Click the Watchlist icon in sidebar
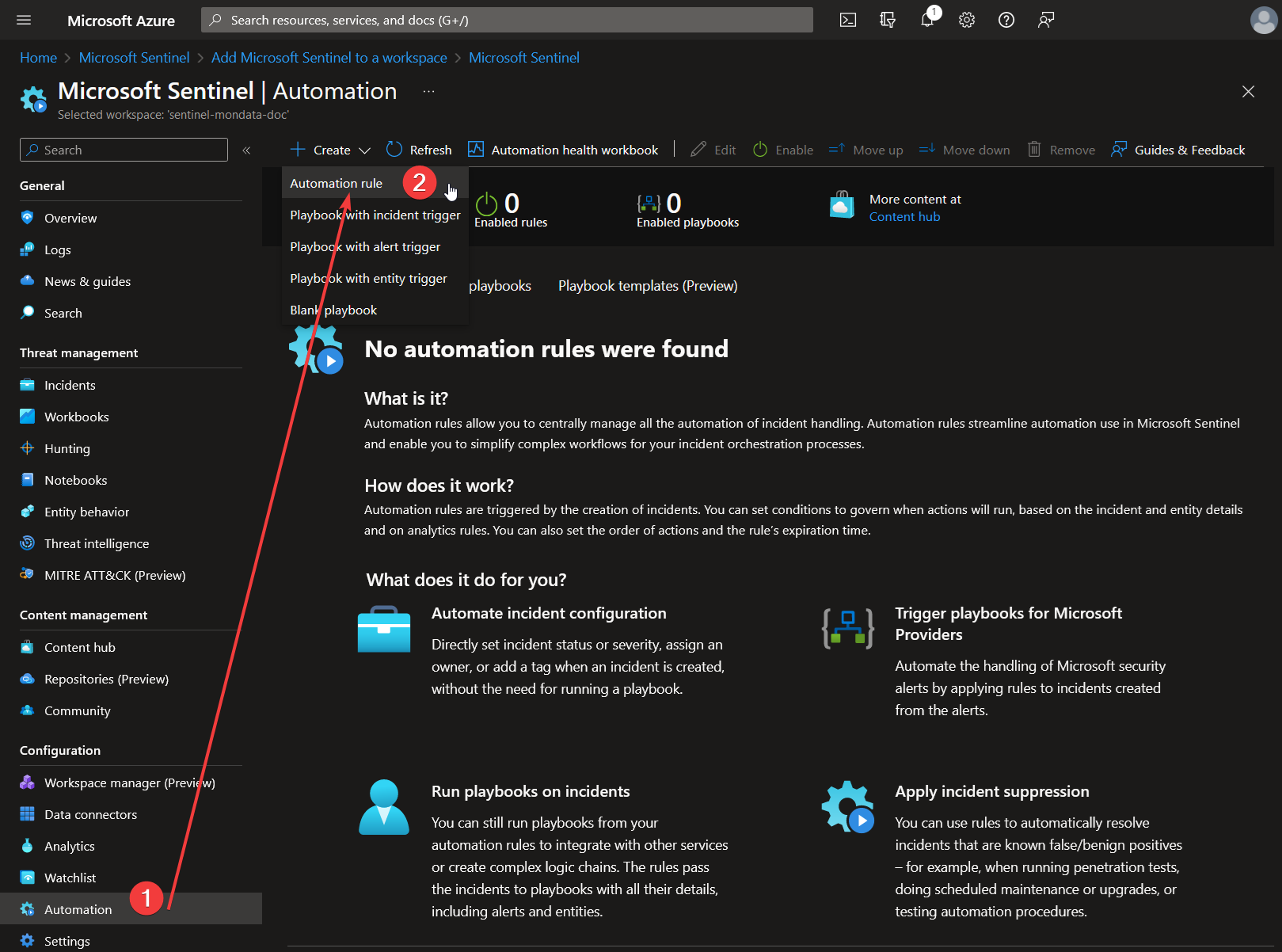 tap(28, 878)
